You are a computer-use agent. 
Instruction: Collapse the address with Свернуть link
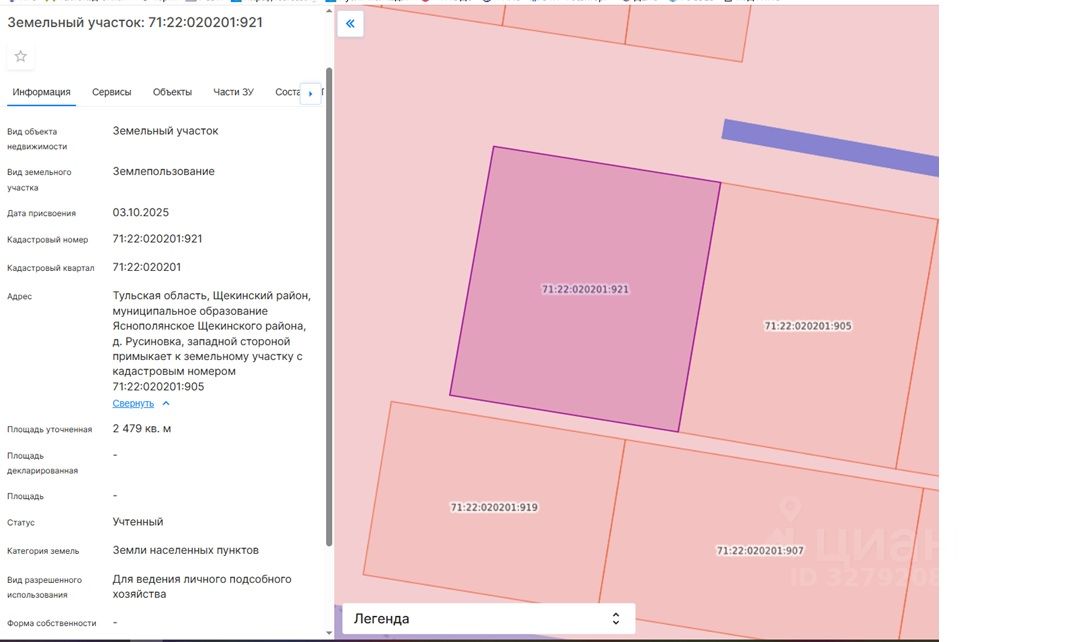pos(133,403)
